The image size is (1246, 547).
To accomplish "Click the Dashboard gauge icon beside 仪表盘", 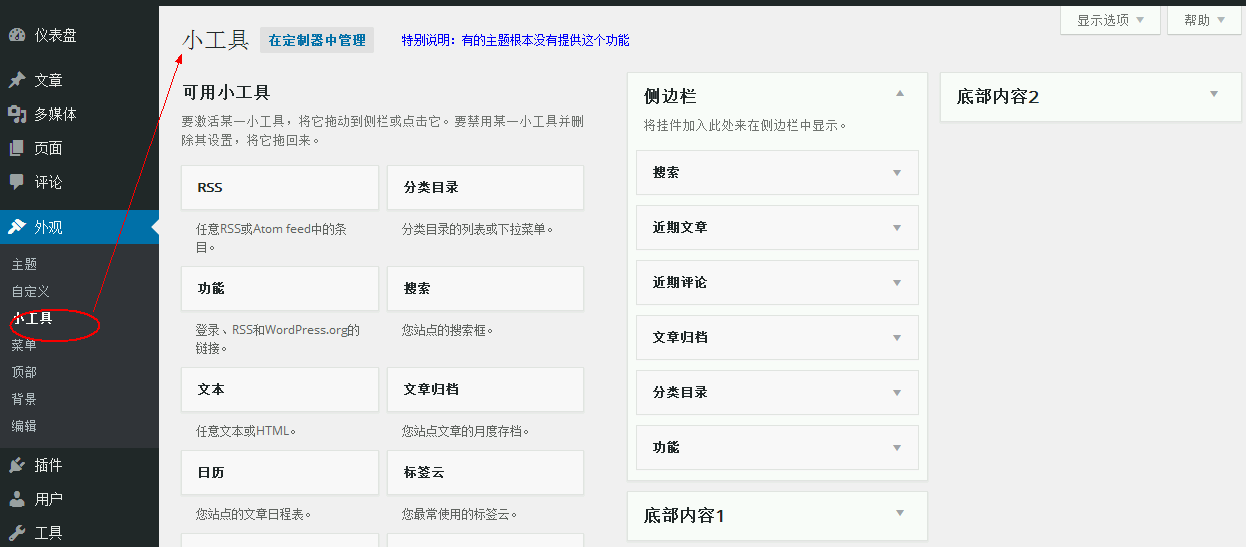I will (17, 35).
